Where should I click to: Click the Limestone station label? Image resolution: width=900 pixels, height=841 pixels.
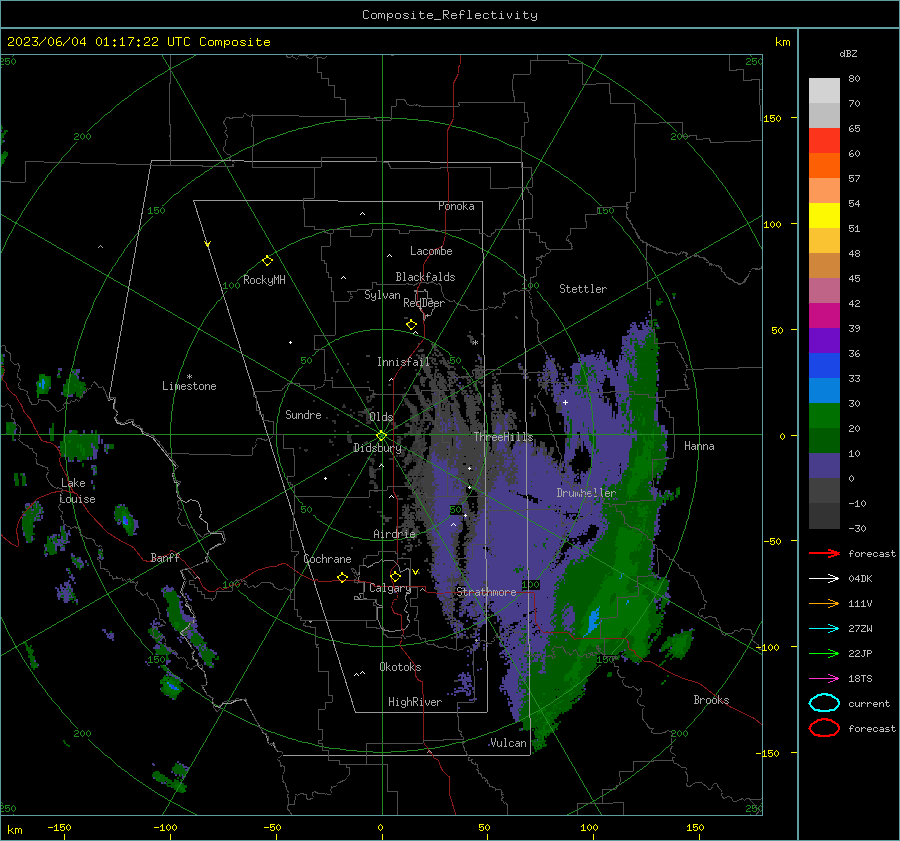[189, 386]
